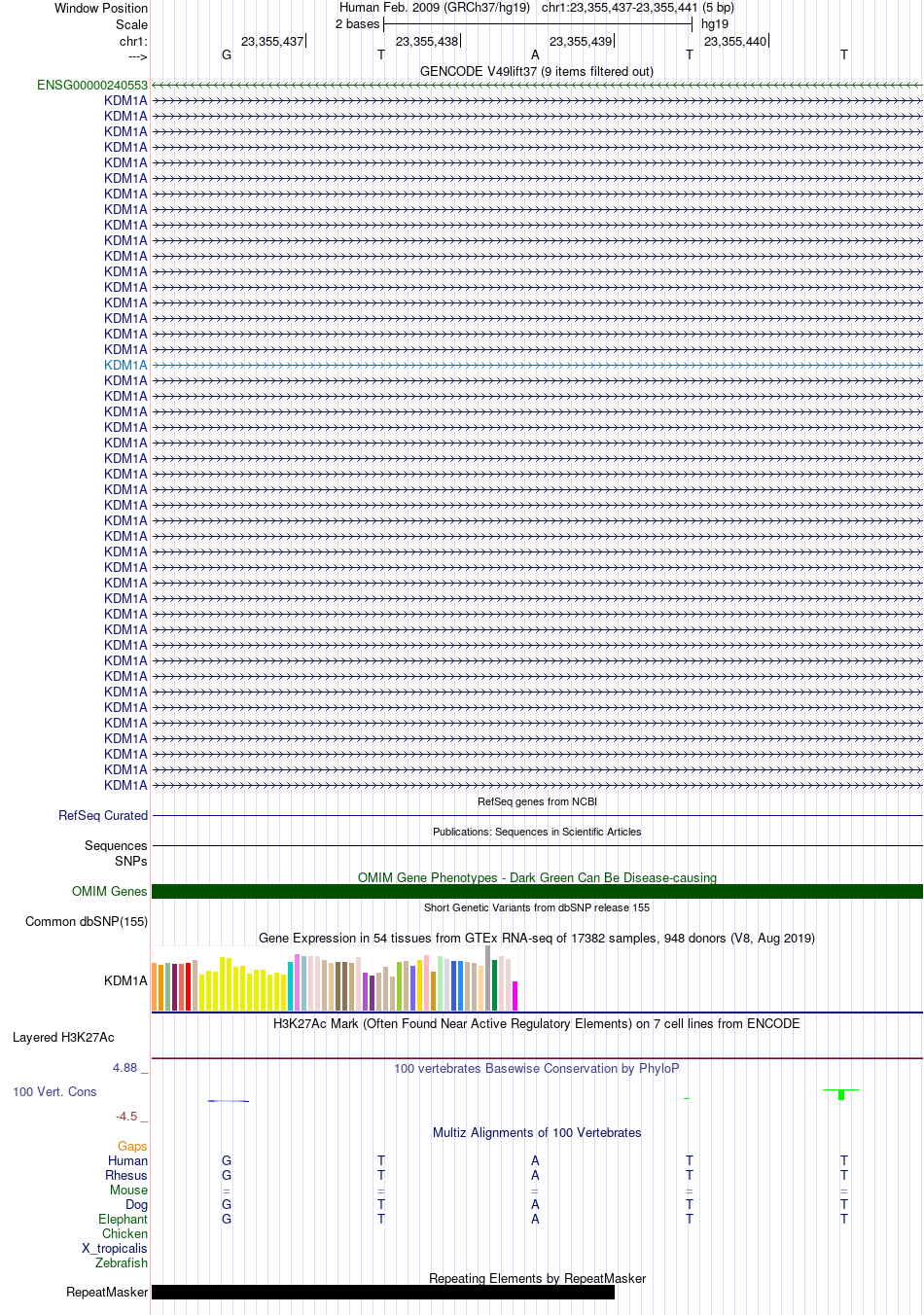
Task: Click the blue PhyloP conservation line segment
Action: pos(229,1101)
